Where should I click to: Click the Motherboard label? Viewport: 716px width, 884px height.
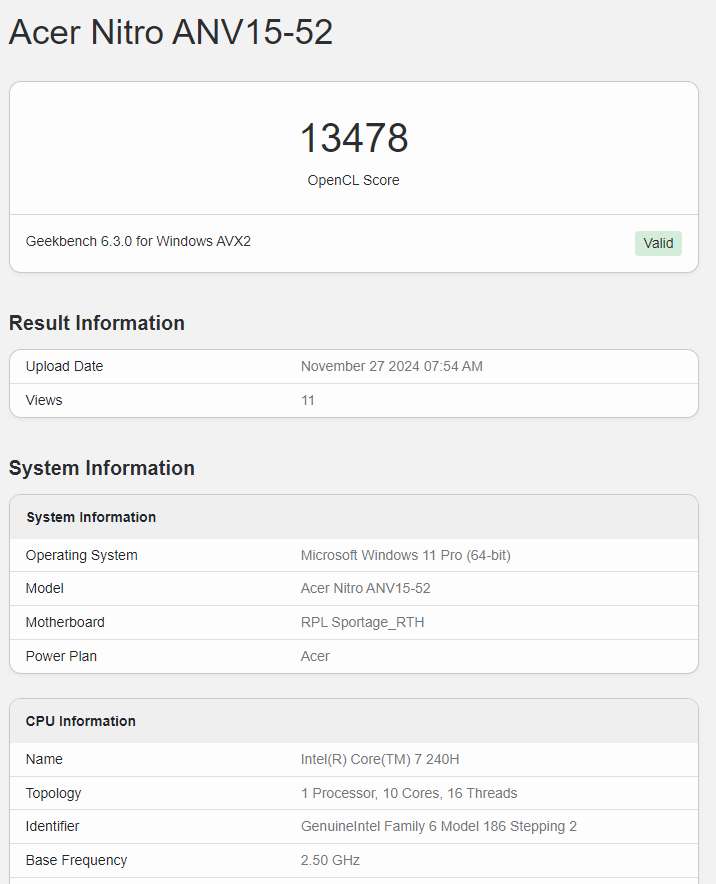(65, 622)
